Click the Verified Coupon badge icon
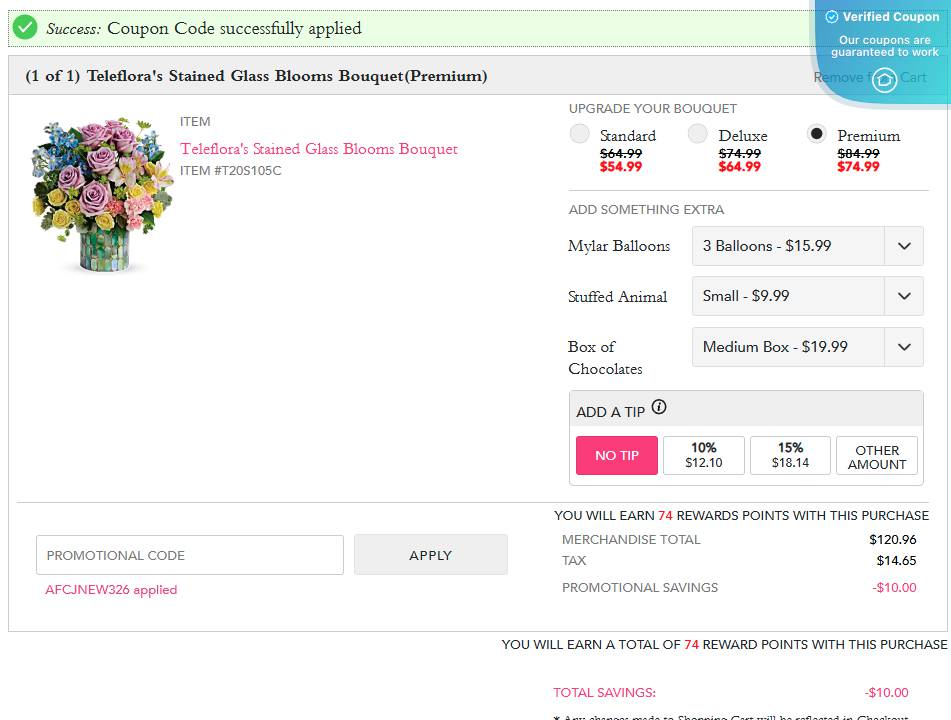 [x=831, y=16]
